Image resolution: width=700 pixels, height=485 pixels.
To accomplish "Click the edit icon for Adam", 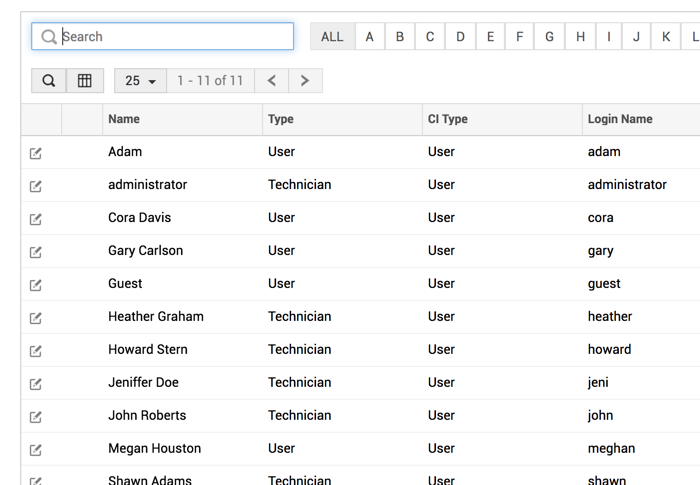I will [36, 153].
